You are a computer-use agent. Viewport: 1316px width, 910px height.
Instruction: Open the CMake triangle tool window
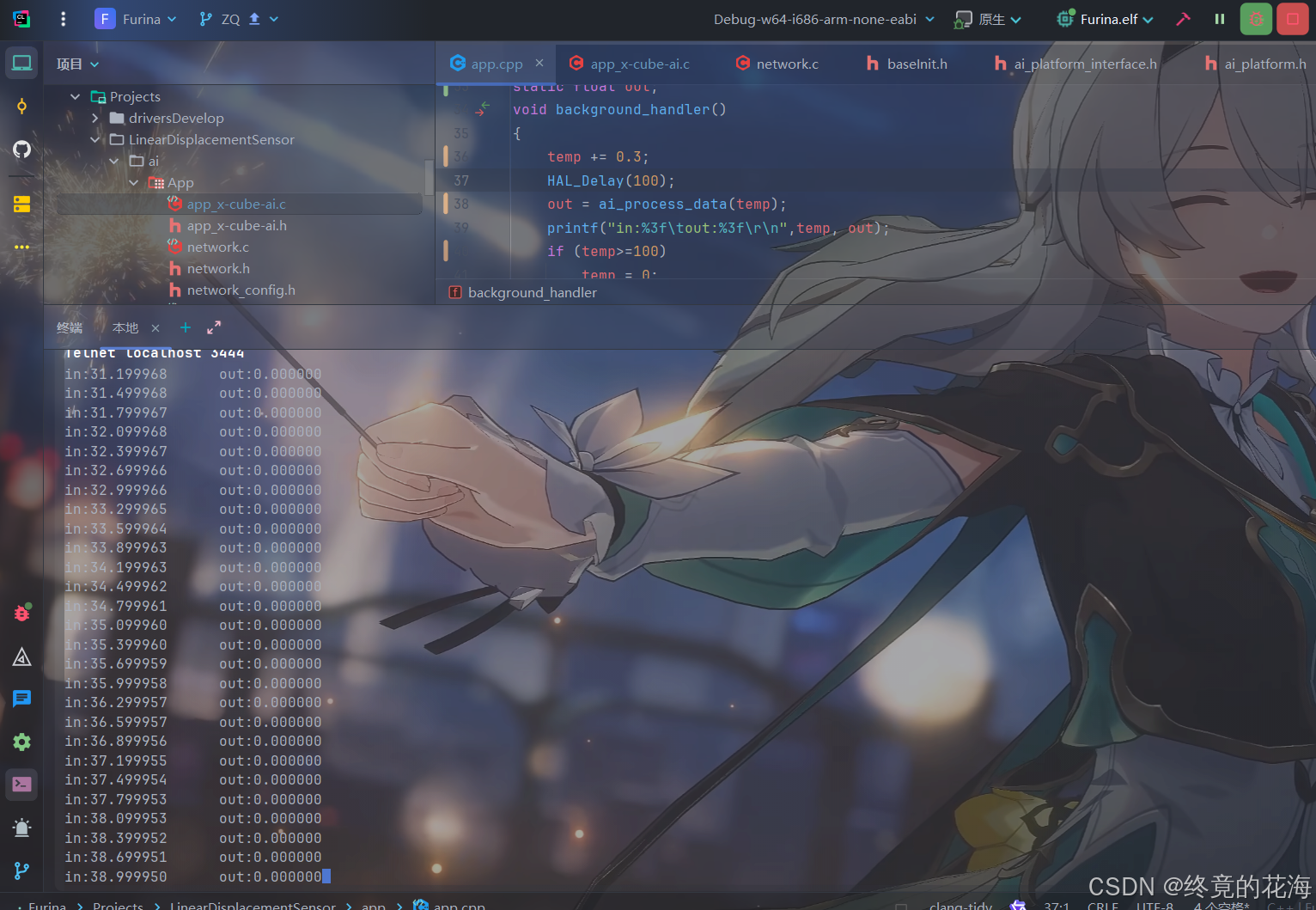21,657
